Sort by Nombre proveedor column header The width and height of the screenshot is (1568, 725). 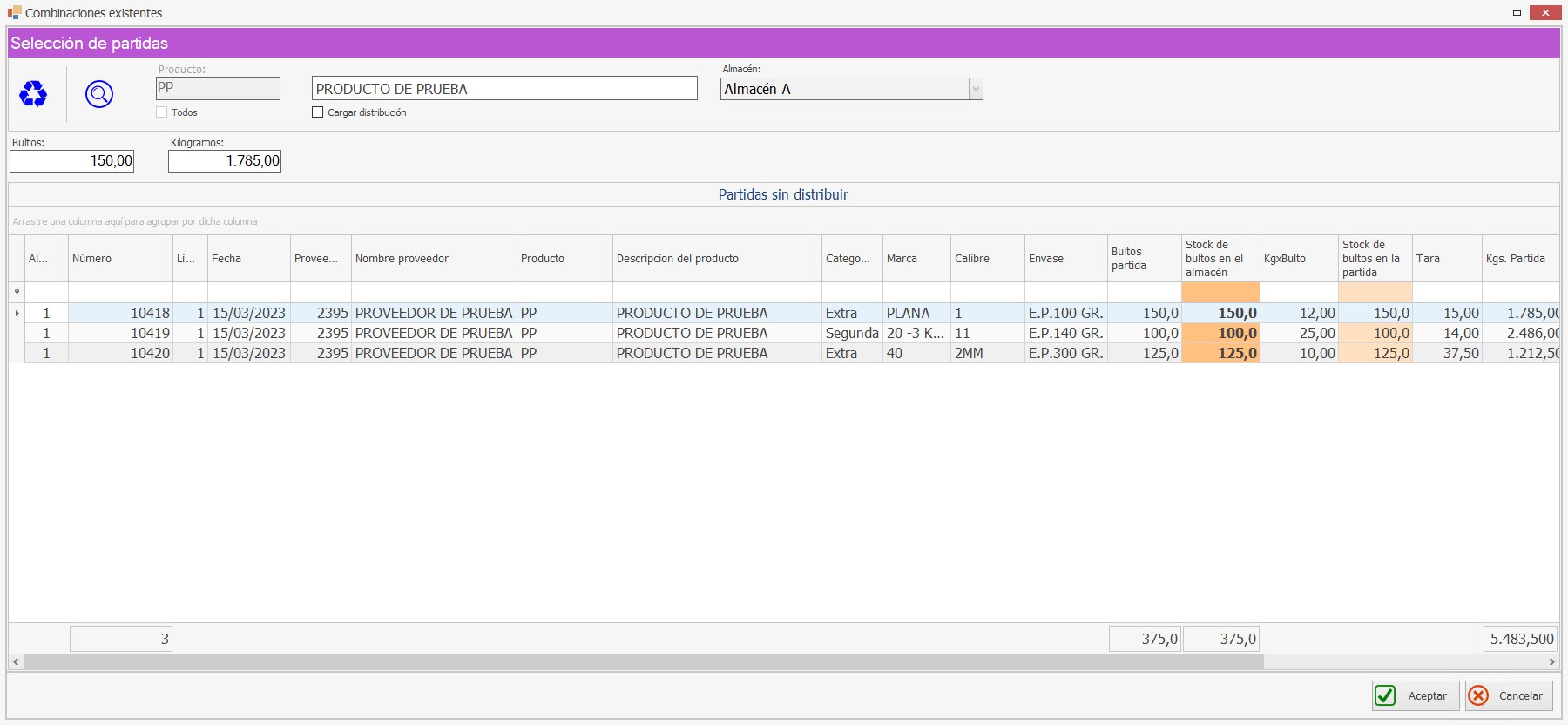pyautogui.click(x=433, y=259)
